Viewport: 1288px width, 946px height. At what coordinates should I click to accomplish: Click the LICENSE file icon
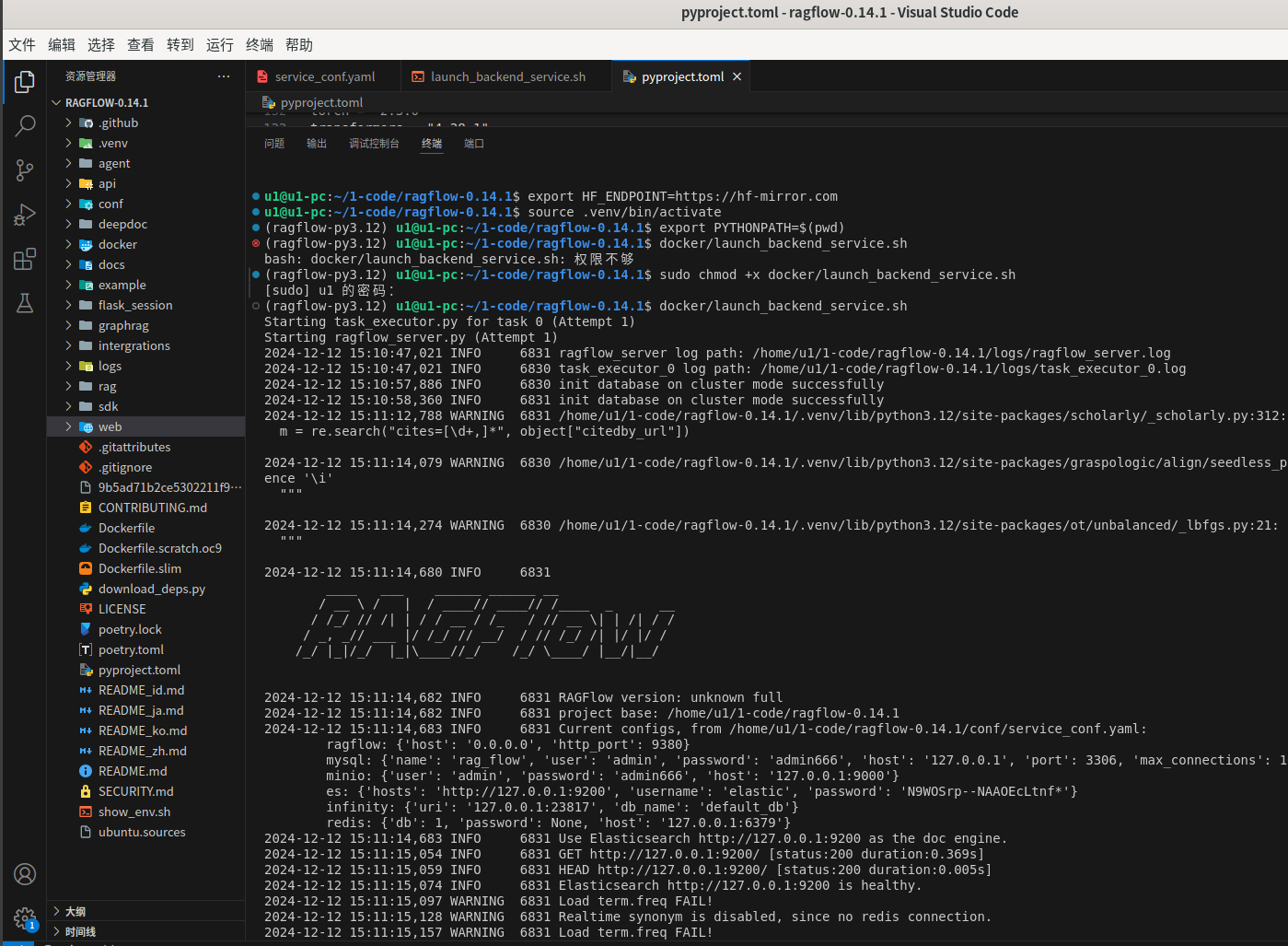(x=86, y=609)
